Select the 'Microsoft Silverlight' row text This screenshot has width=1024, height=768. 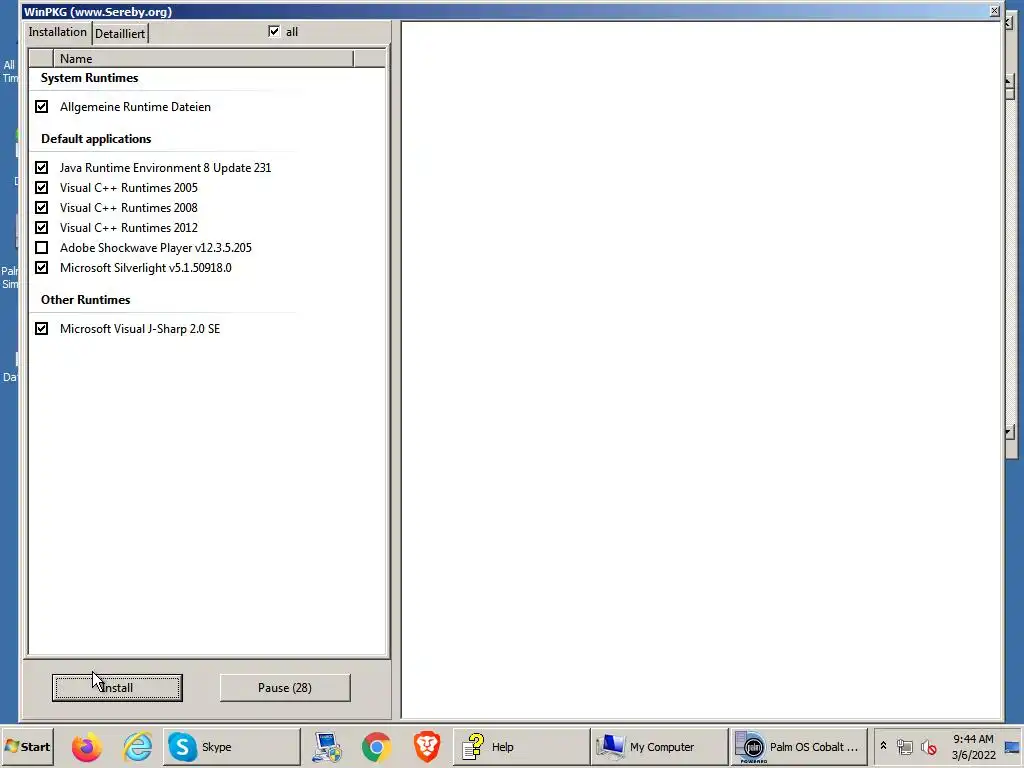coord(146,268)
